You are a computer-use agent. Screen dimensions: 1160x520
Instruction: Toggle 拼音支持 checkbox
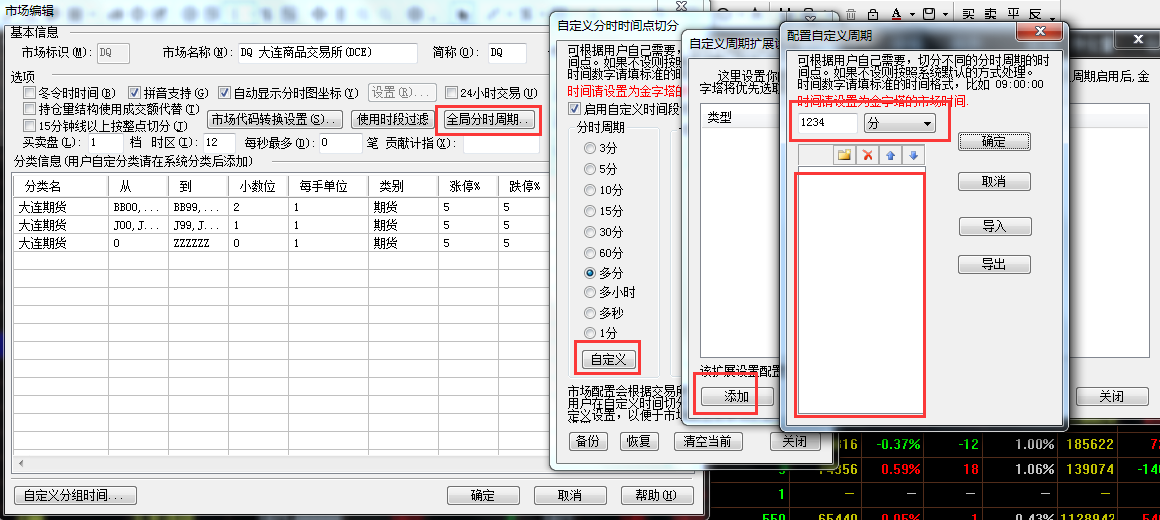click(135, 93)
